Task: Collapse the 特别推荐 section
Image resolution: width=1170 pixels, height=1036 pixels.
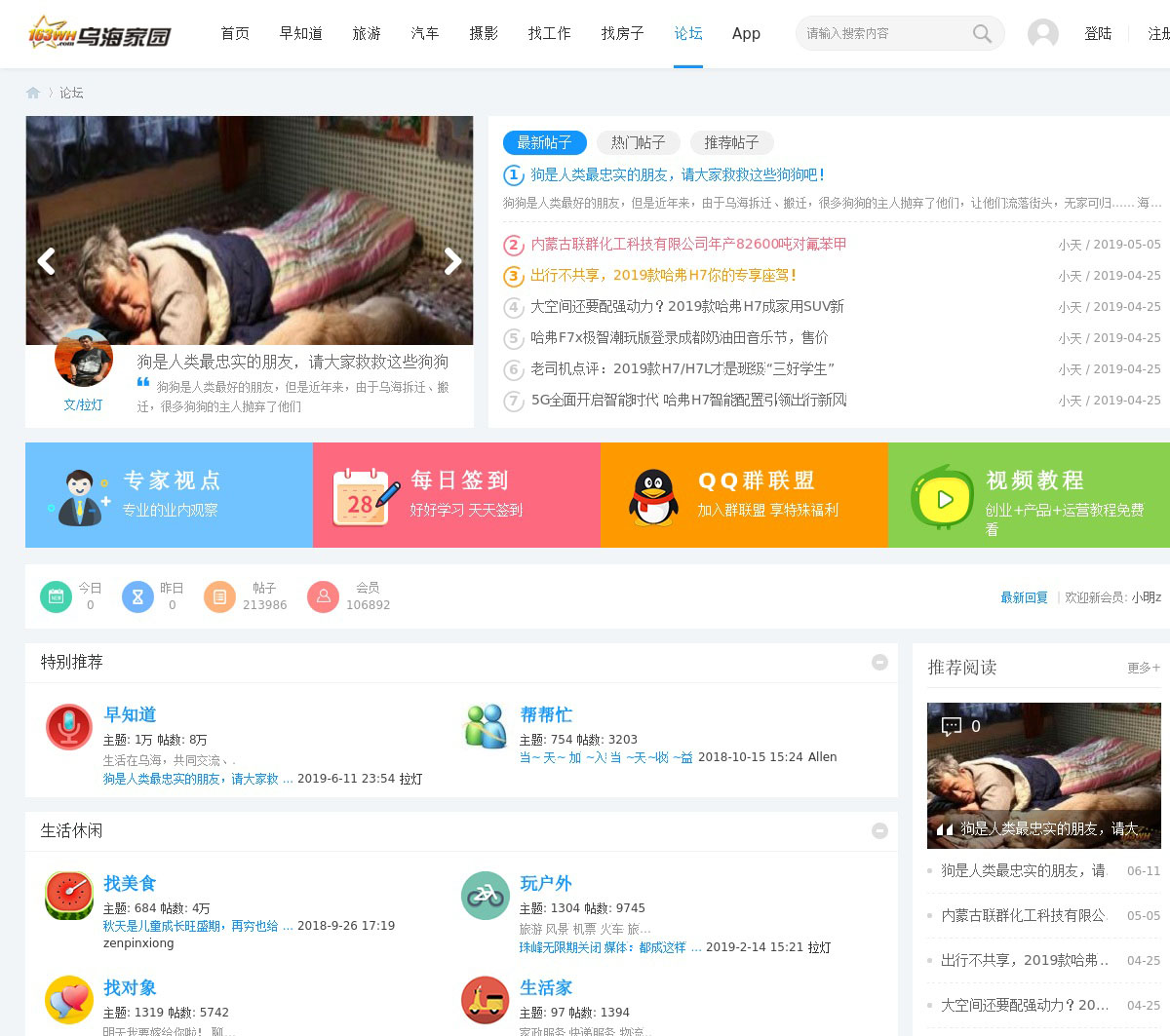Action: click(879, 663)
